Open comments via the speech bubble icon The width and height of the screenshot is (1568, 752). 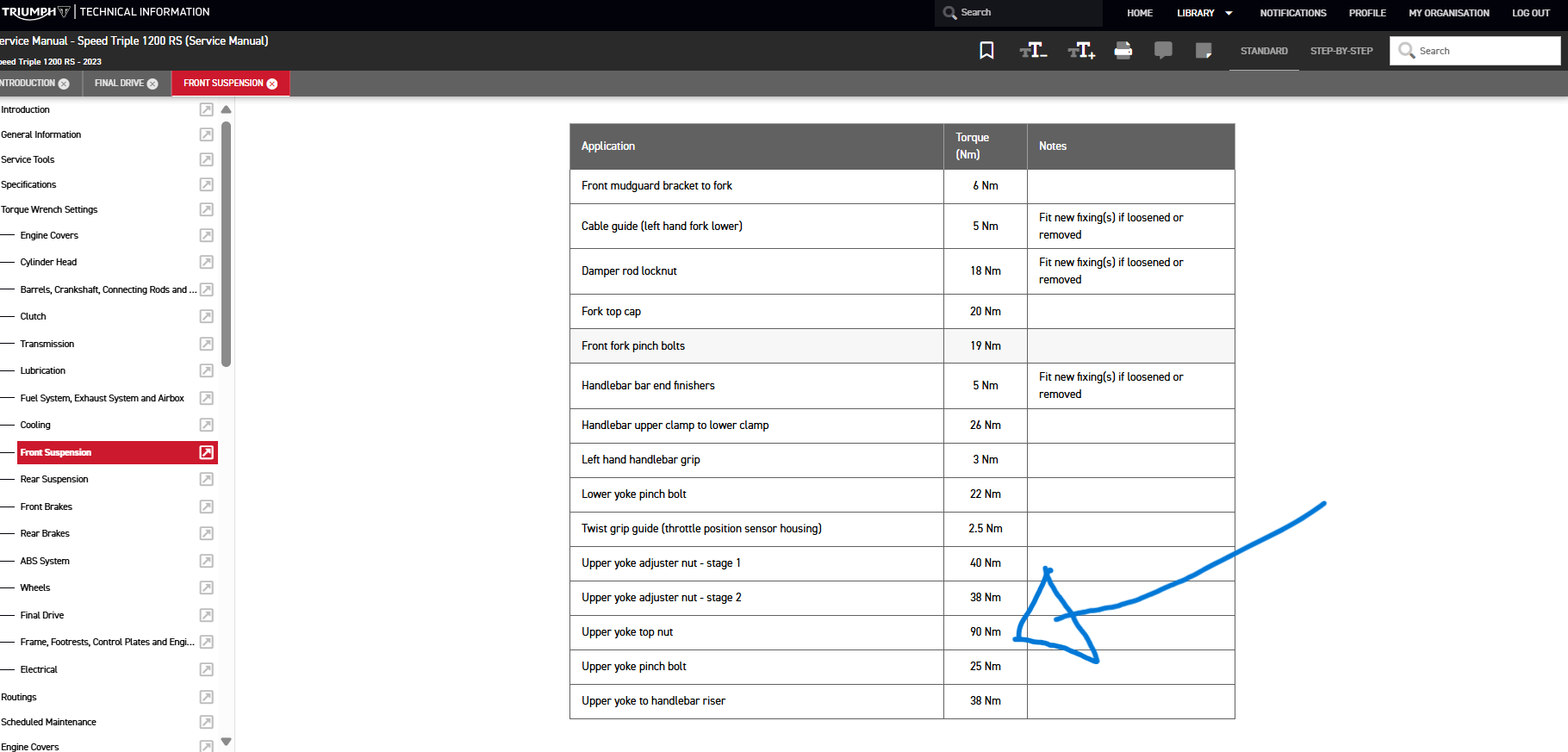click(1163, 51)
